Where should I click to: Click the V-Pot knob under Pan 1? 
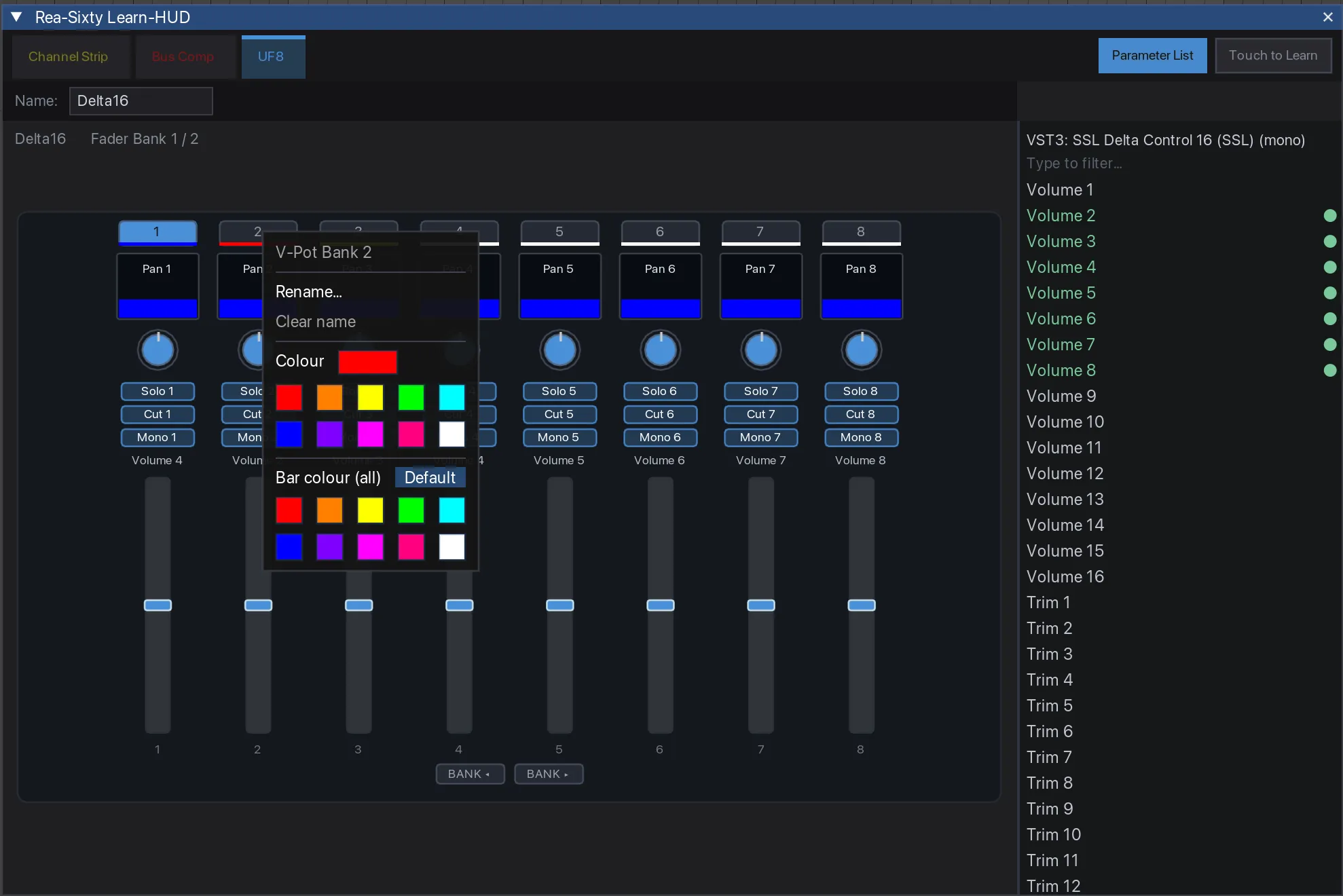point(158,350)
